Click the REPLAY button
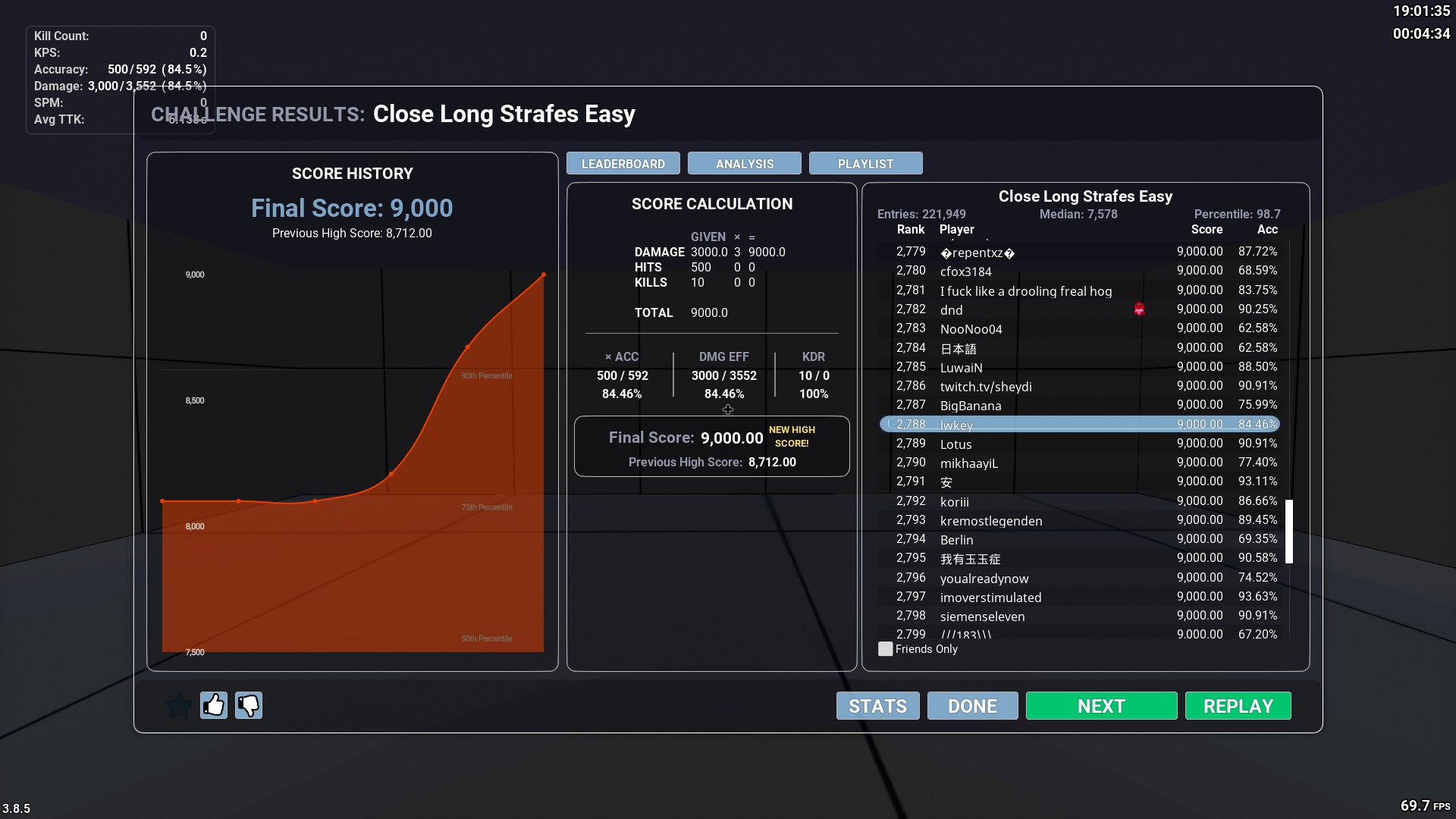The image size is (1456, 819). 1238,706
